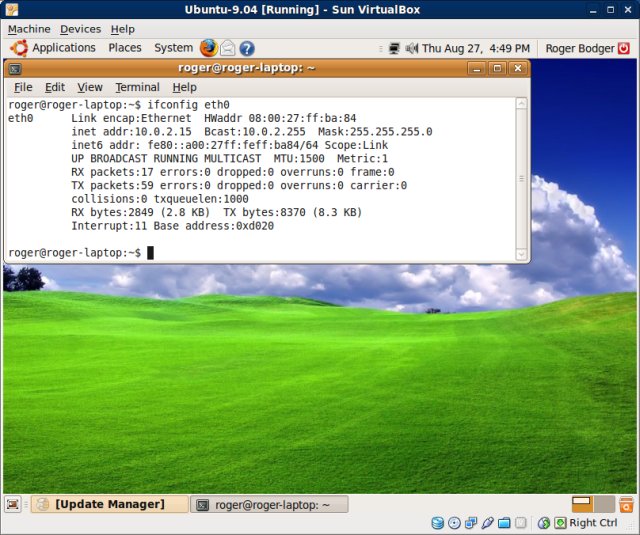The width and height of the screenshot is (640, 535).
Task: Open the terminal Edit menu
Action: (55, 87)
